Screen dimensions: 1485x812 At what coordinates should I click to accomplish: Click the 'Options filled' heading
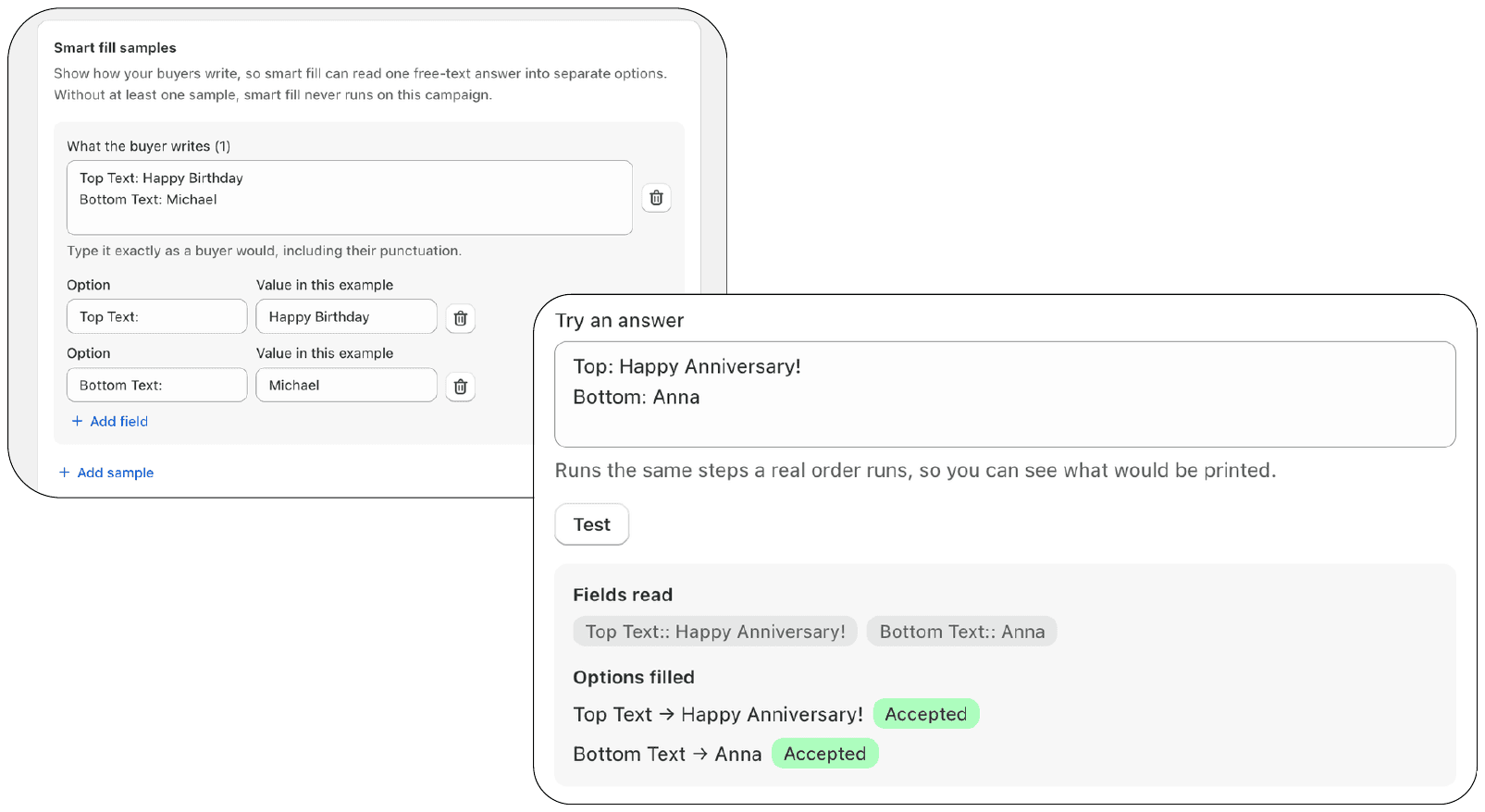[x=634, y=677]
